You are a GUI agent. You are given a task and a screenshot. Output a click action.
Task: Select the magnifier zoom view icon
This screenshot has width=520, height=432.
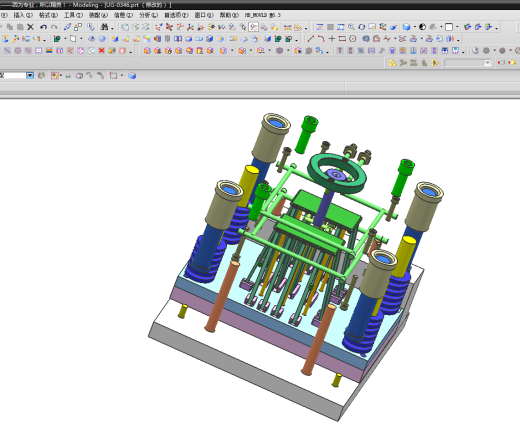pos(351,27)
